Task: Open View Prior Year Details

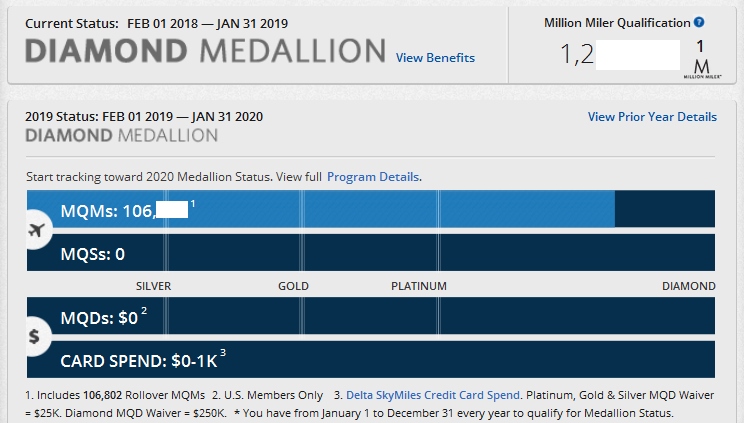Action: 652,116
